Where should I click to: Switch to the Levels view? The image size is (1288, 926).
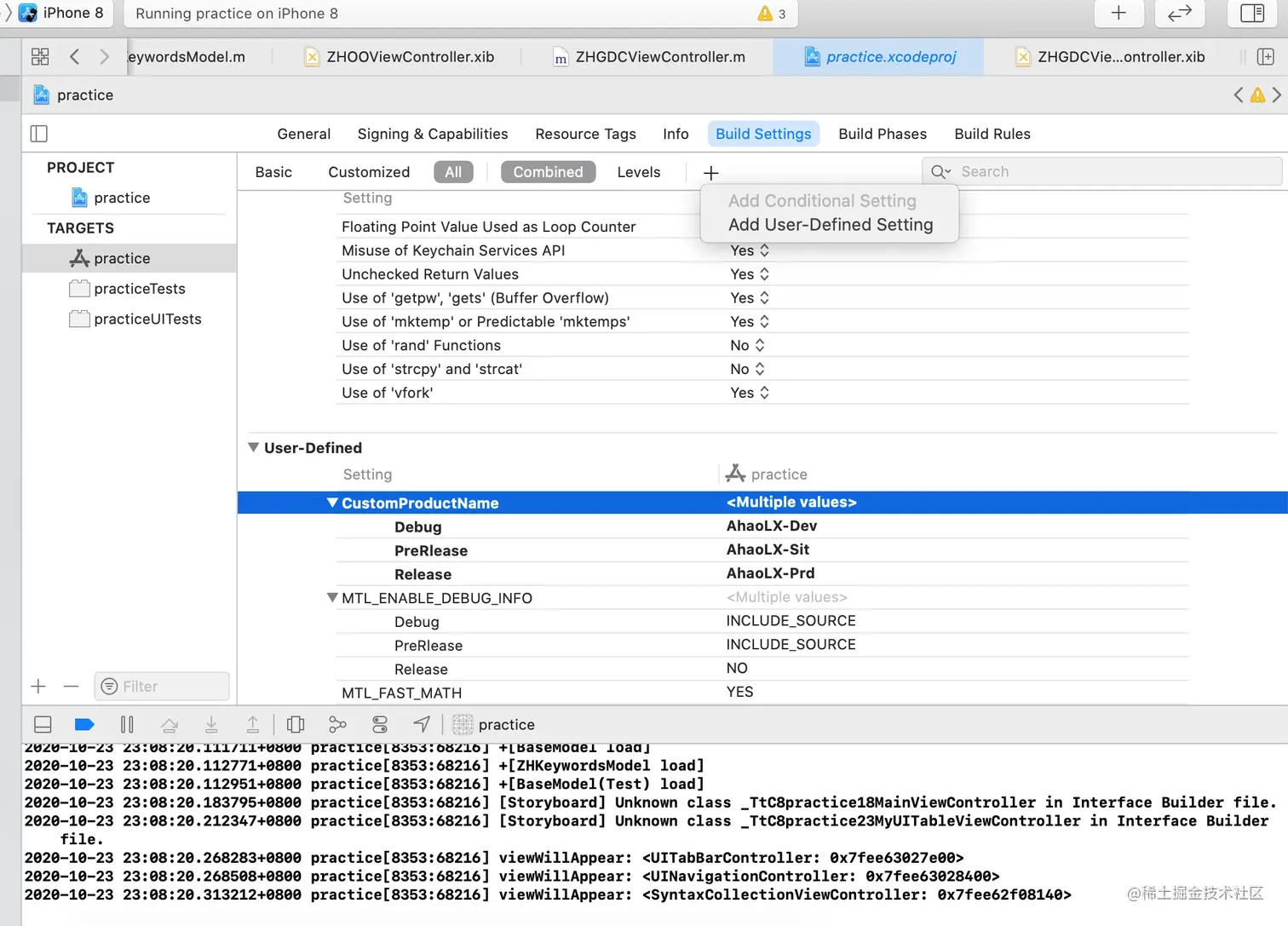(x=639, y=172)
